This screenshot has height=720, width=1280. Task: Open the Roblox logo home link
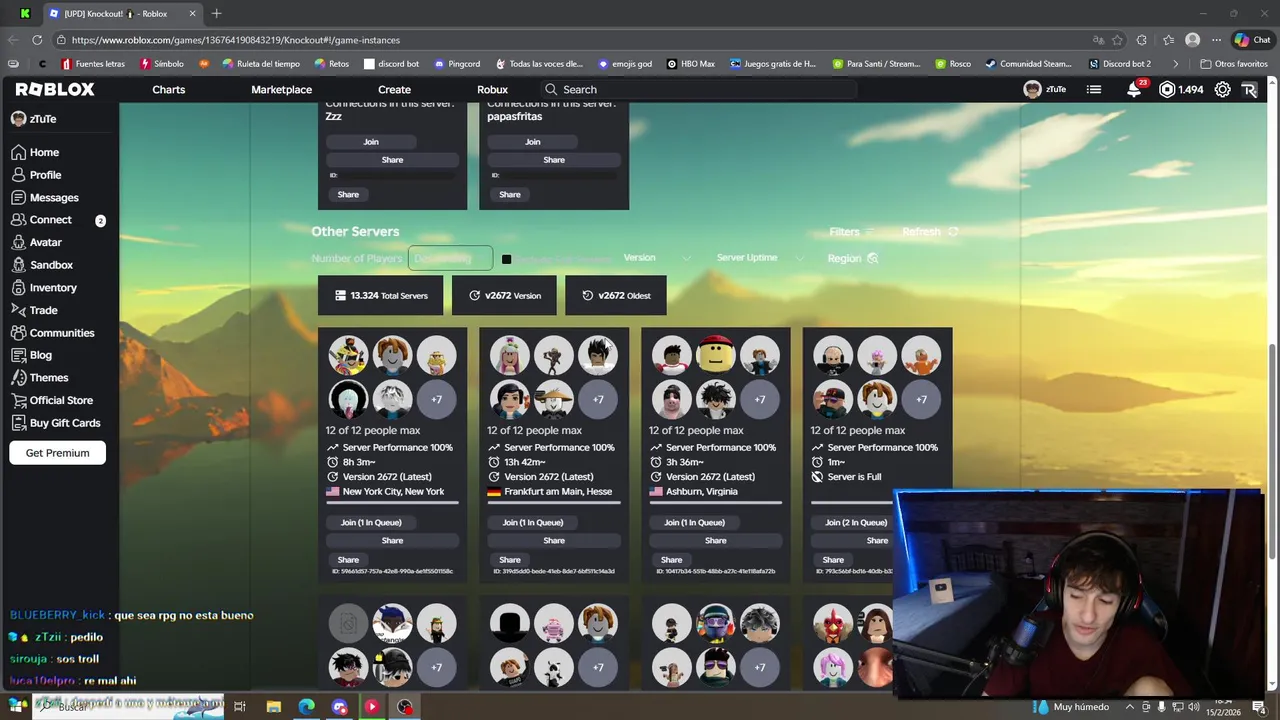tap(55, 89)
